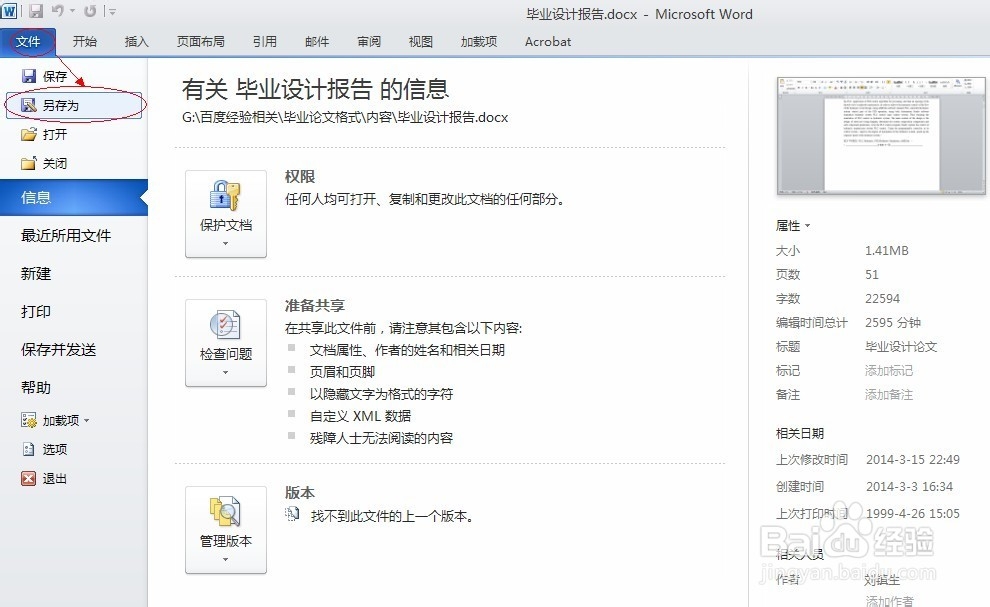Open the 文件 (File) tab
Image resolution: width=990 pixels, height=607 pixels.
pyautogui.click(x=28, y=42)
